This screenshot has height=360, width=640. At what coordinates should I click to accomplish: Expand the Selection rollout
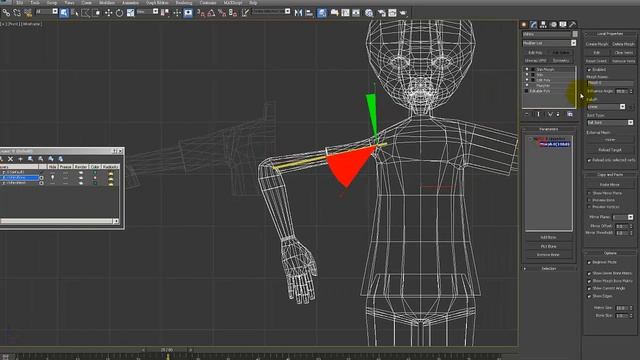[548, 269]
